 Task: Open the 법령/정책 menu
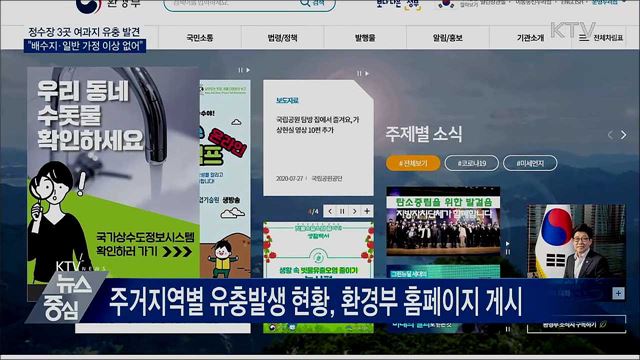282,38
